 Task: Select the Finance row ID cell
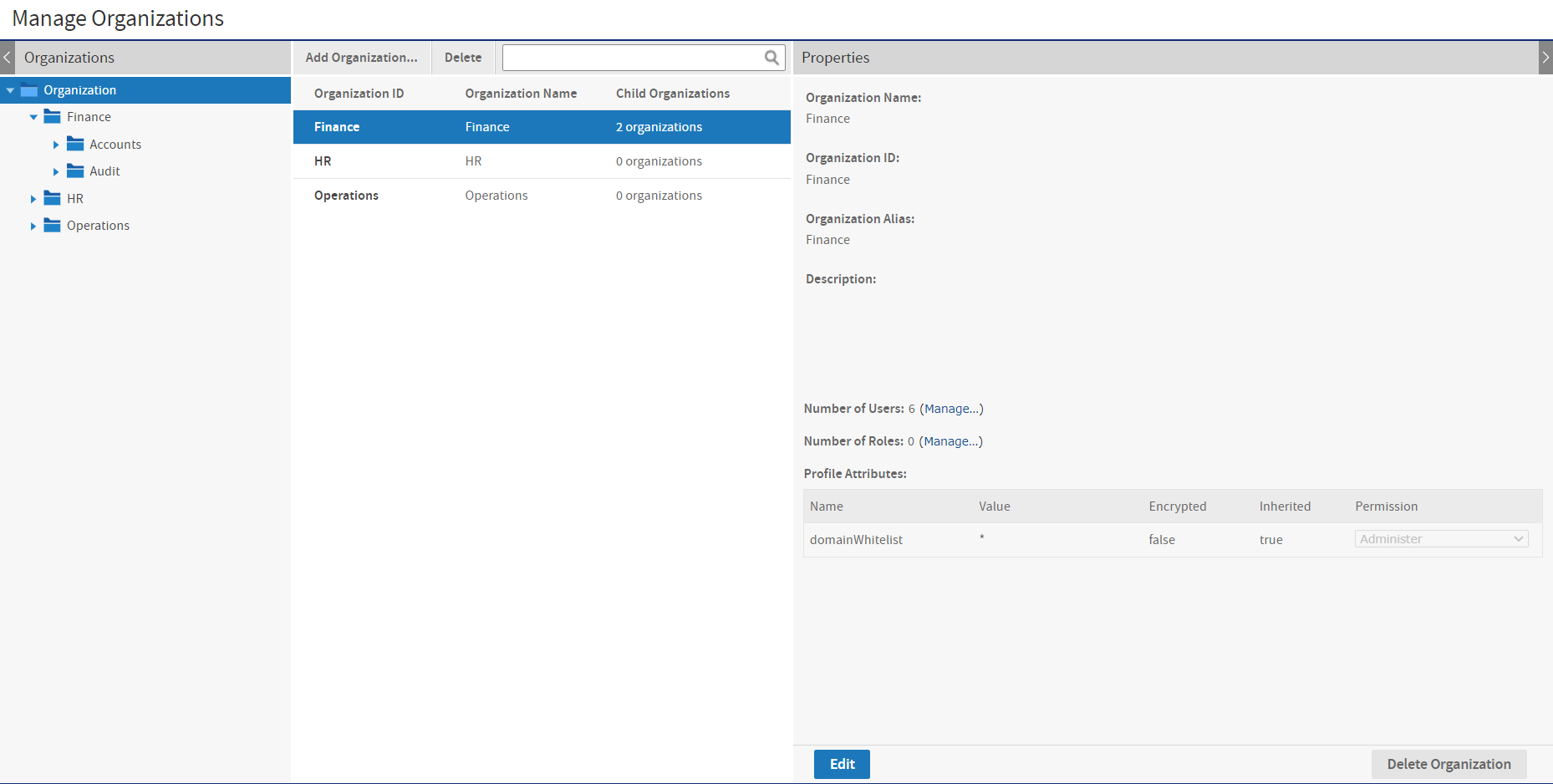click(x=337, y=127)
